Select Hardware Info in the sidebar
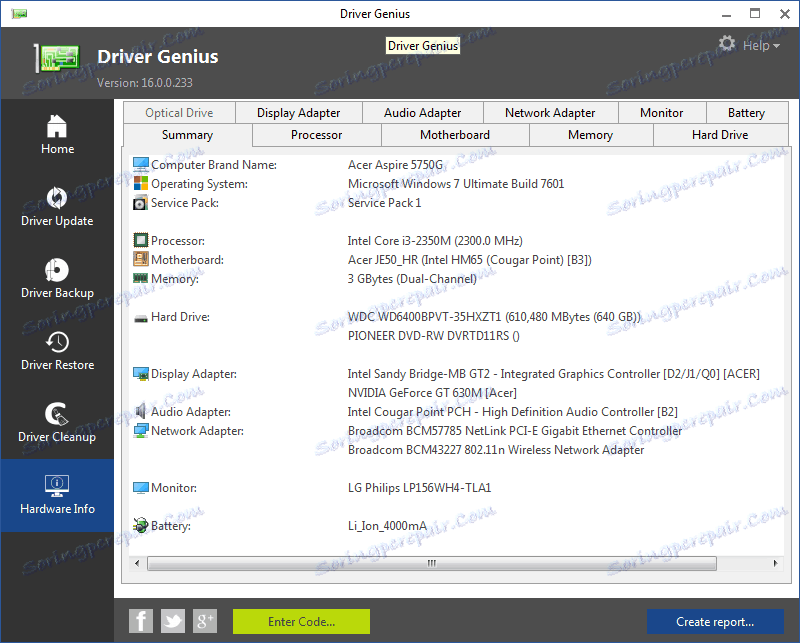The height and width of the screenshot is (643, 800). click(x=57, y=495)
